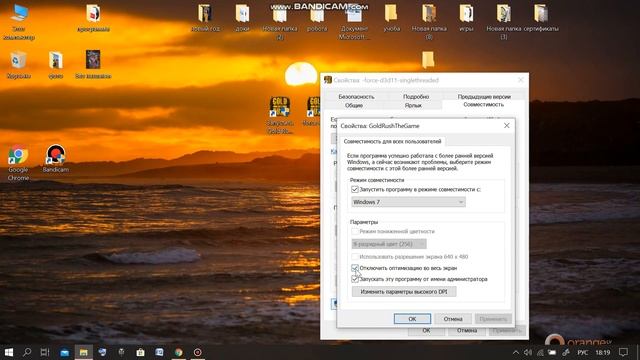The width and height of the screenshot is (640, 360).
Task: Select 'Совместимость для всех пользователей' tab
Action: (x=392, y=141)
